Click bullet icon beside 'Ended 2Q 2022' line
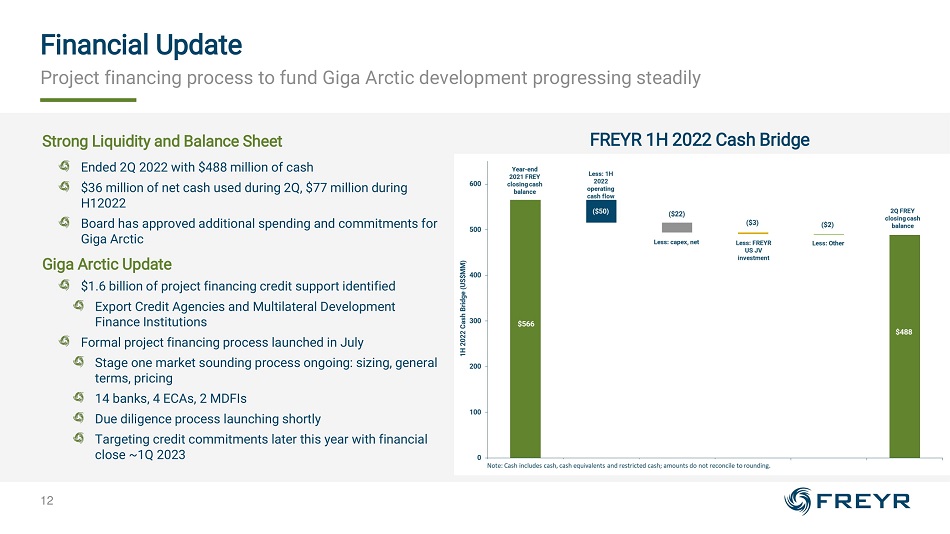This screenshot has width=950, height=534. [x=65, y=166]
